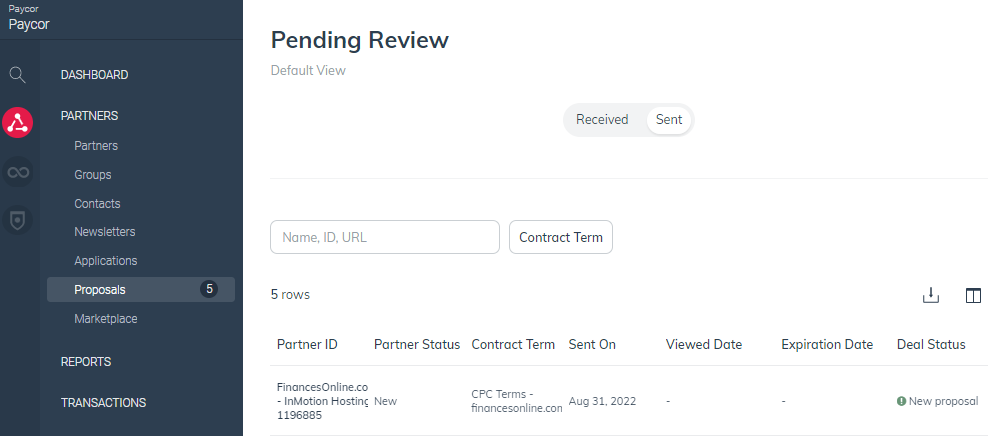Switch the toggle to Sent proposals

coord(669,120)
